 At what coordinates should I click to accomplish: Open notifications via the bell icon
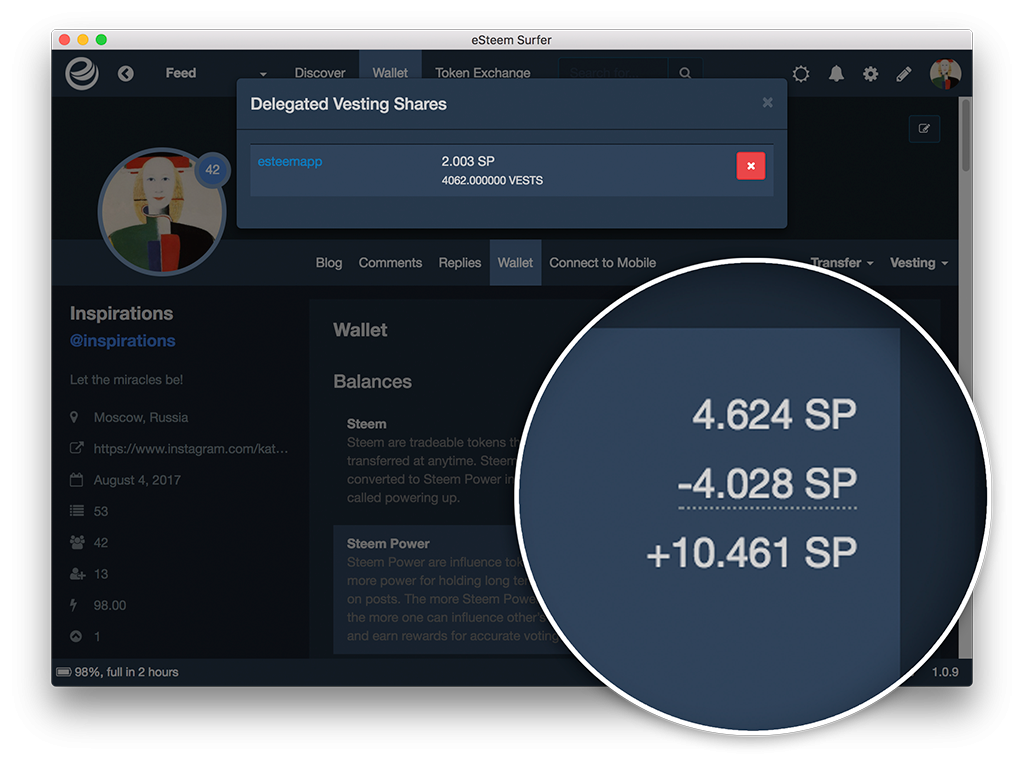click(x=836, y=74)
